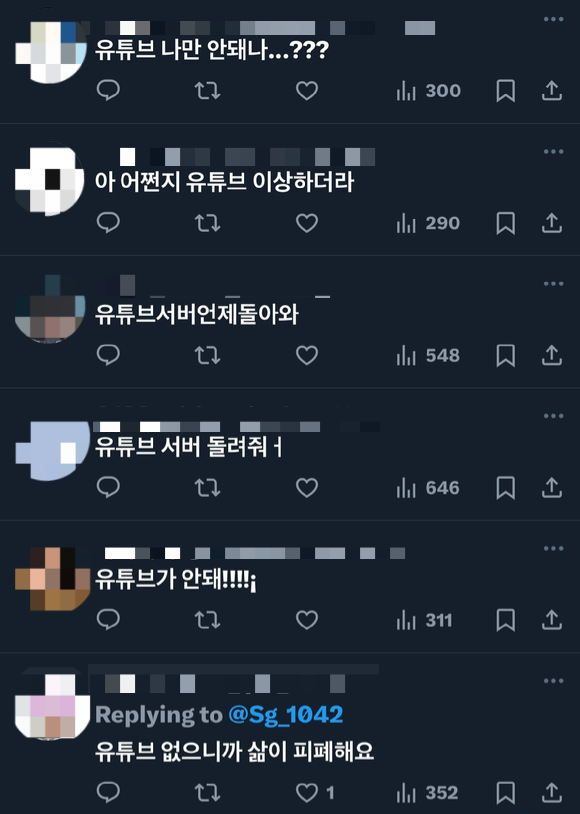Open more menu on '유튜브서버언제돌아와' tweet
Screen dimensions: 580x814
tap(554, 283)
